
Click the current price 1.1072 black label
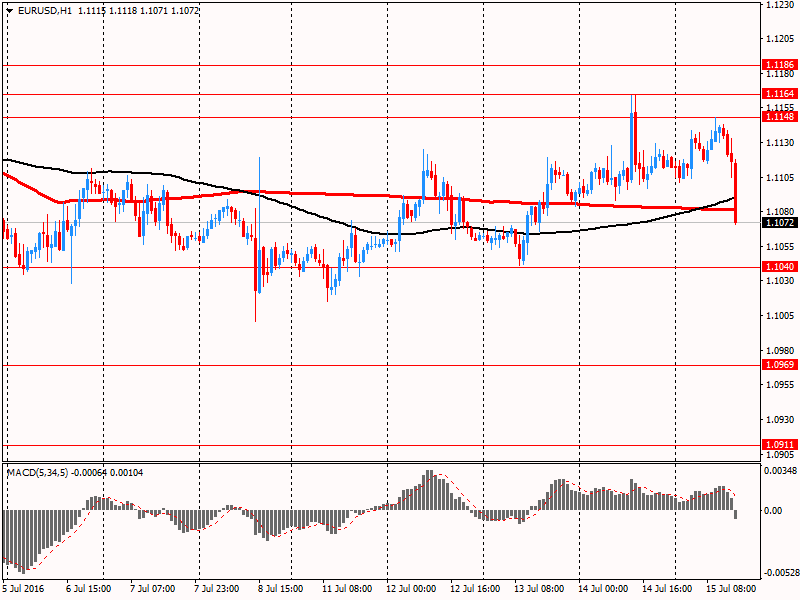tap(779, 223)
